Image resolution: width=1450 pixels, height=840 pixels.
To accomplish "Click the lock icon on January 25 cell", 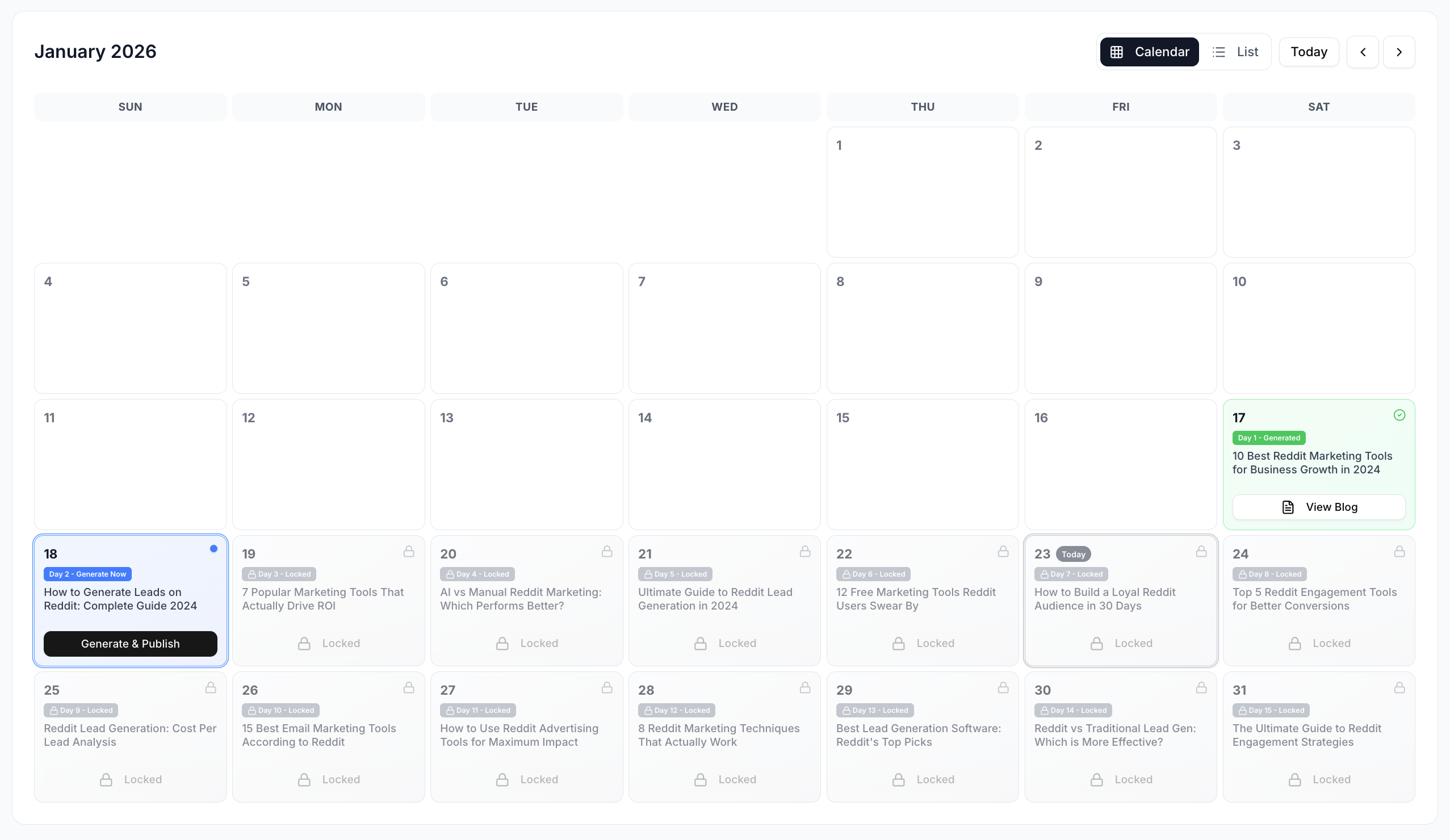I will click(x=211, y=688).
